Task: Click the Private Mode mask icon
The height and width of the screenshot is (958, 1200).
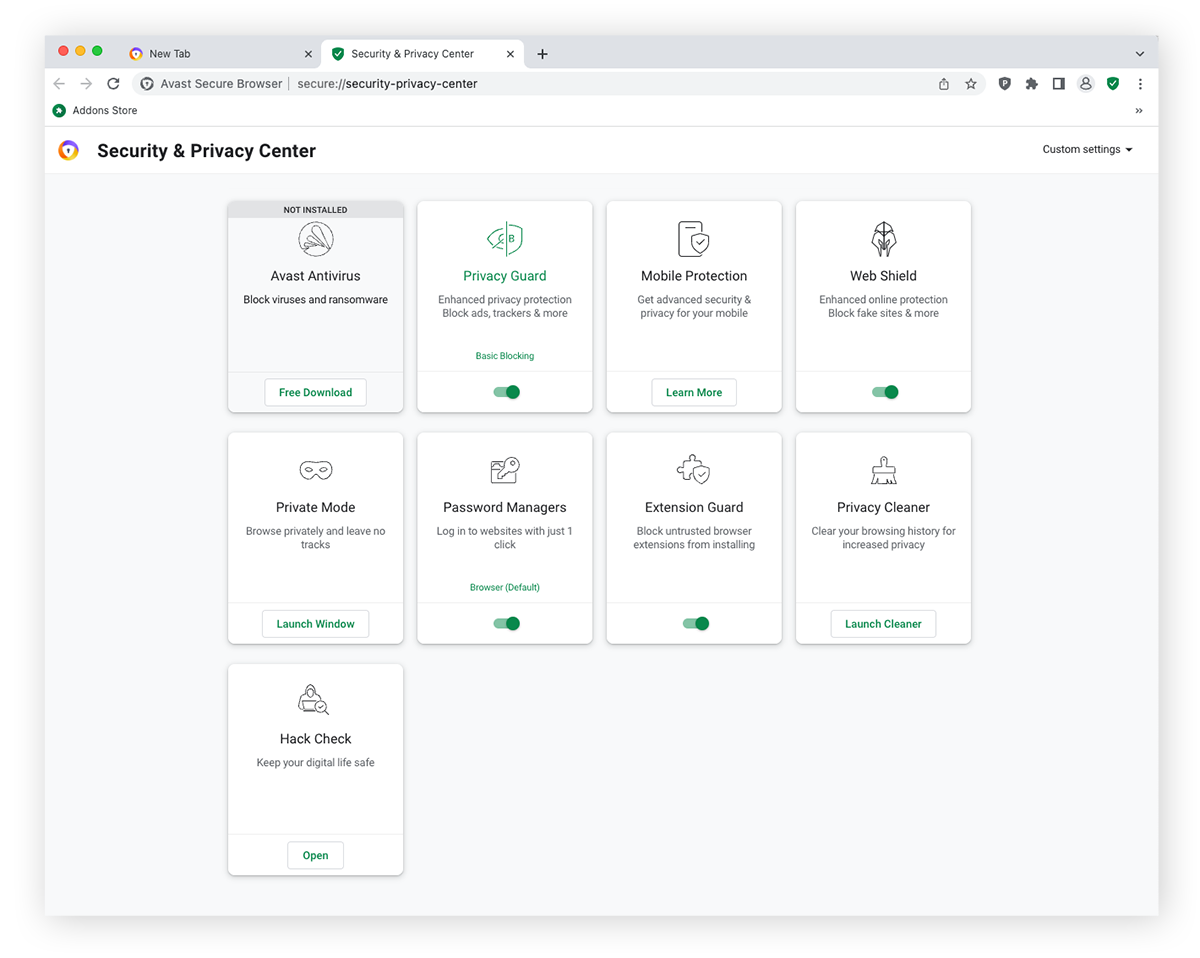Action: (315, 470)
